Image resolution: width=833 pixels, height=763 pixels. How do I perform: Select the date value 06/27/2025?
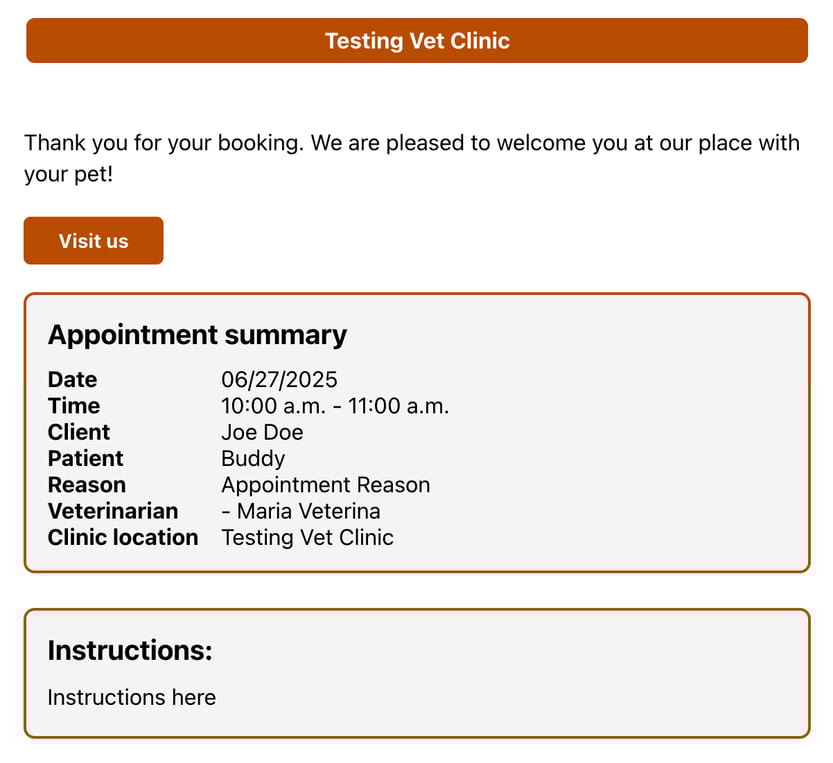point(279,379)
